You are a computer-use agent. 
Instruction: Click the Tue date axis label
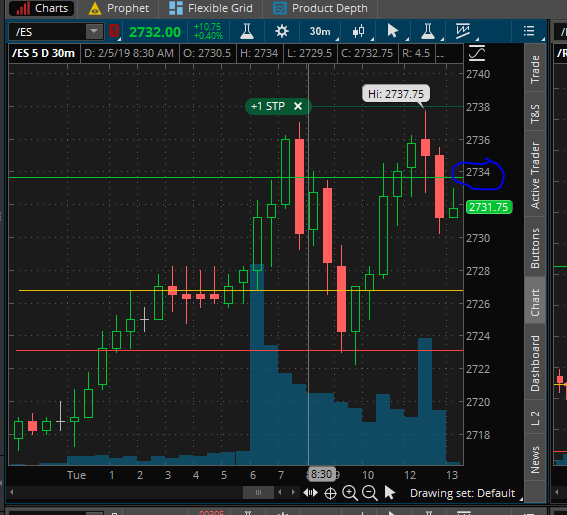pyautogui.click(x=76, y=474)
